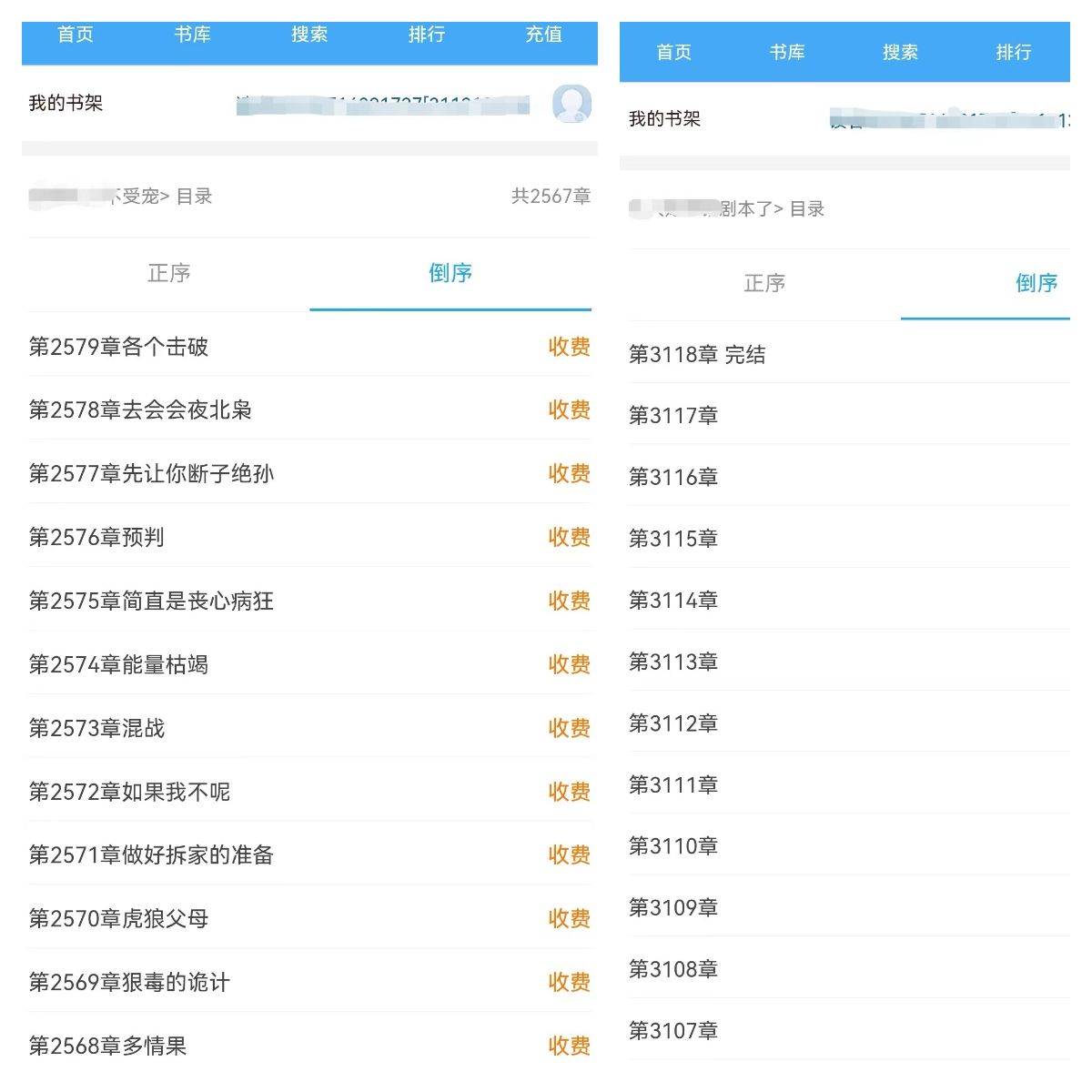Image resolution: width=1092 pixels, height=1092 pixels.
Task: Open 排行 ranking on the left nav bar
Action: pos(426,35)
